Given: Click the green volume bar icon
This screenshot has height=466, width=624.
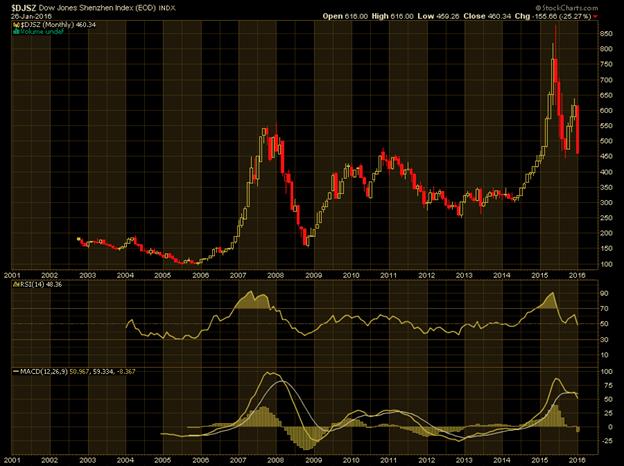Looking at the screenshot, I should pyautogui.click(x=17, y=31).
